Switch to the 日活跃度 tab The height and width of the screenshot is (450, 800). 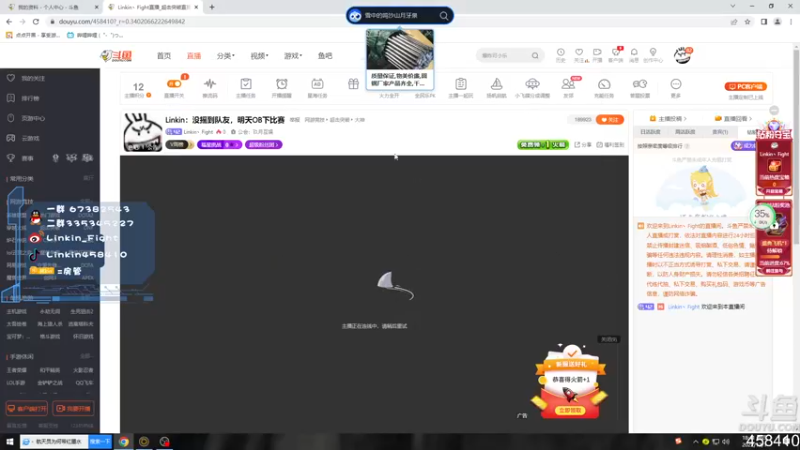point(650,132)
